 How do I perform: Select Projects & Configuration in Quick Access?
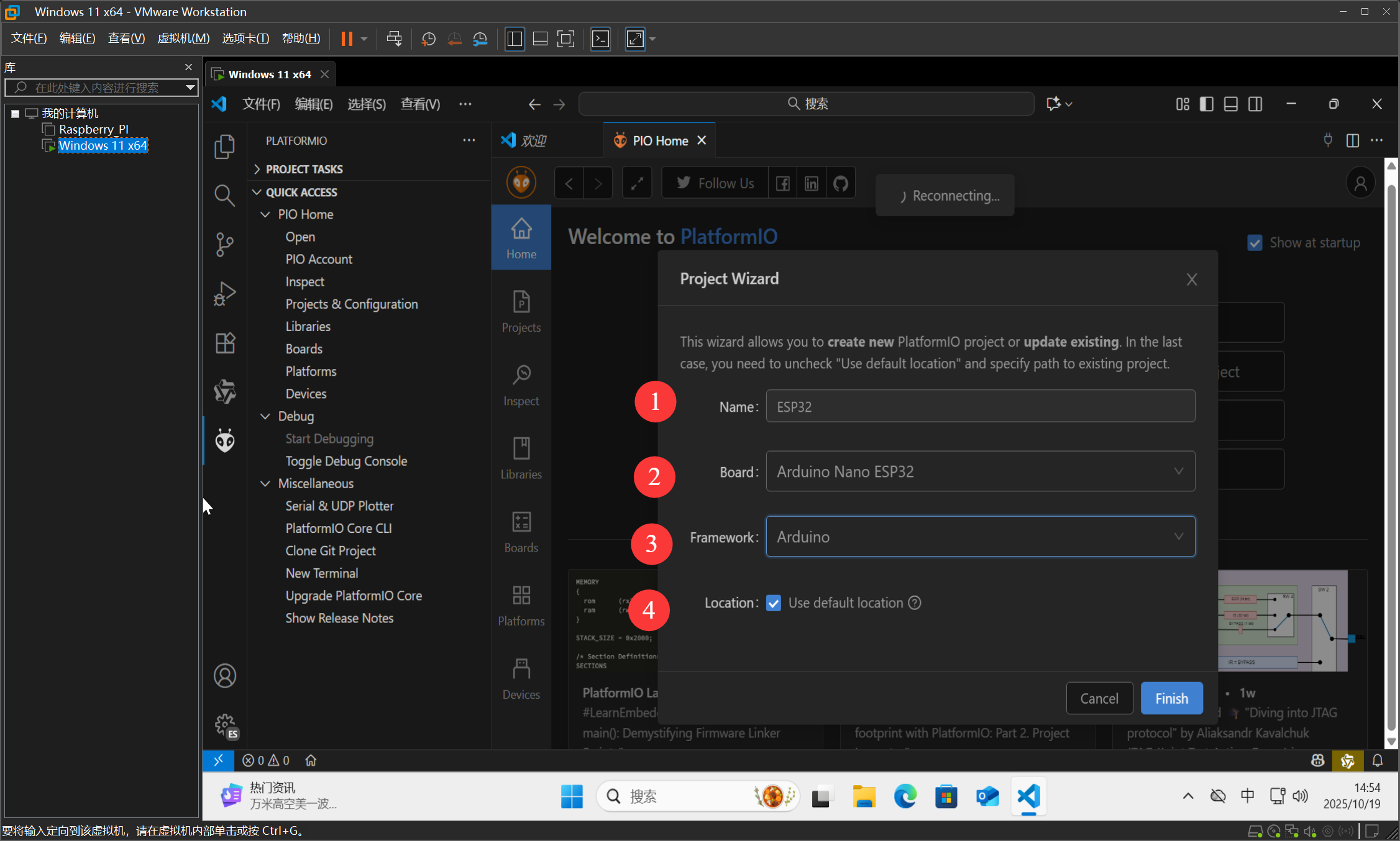tap(352, 304)
